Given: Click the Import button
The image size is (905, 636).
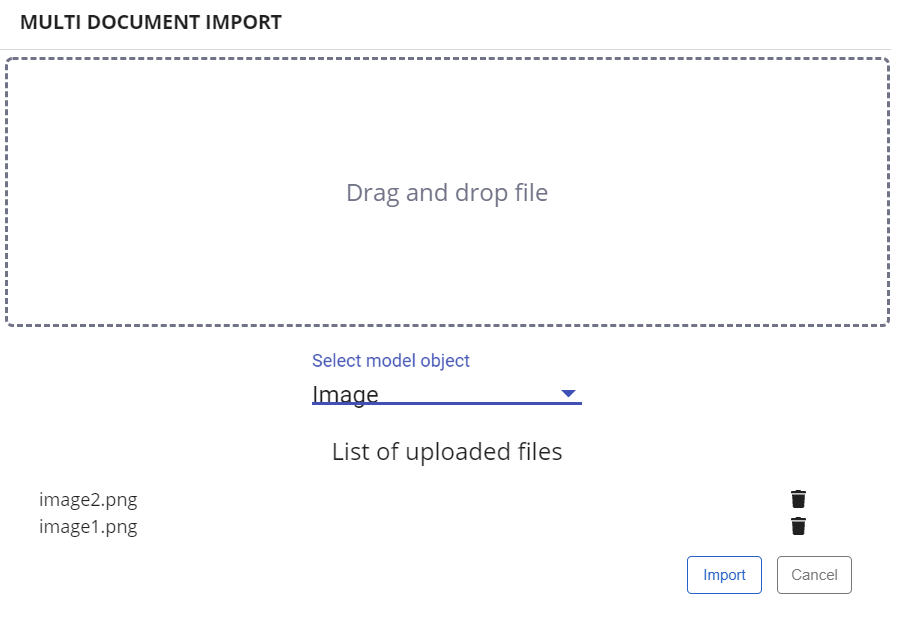Looking at the screenshot, I should (724, 575).
